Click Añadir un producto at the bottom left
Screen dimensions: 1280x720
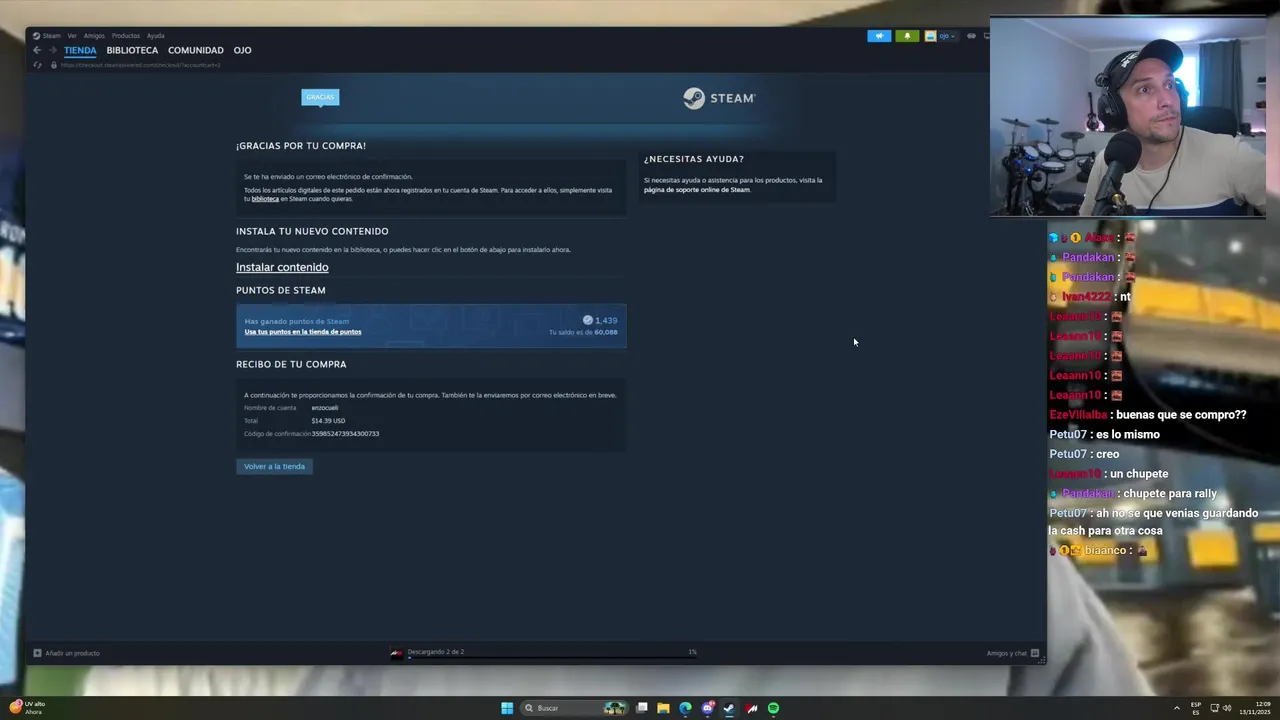(72, 653)
